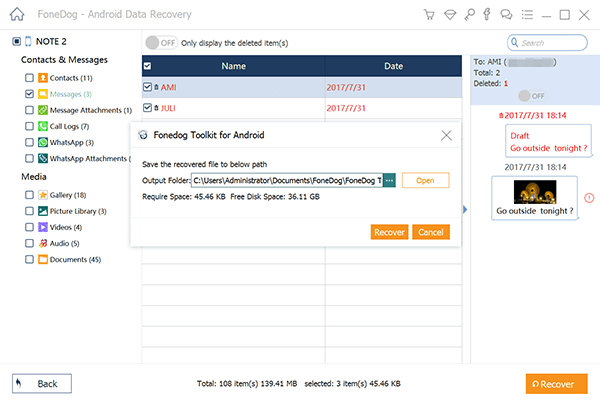Enable Only display the deleted items switch
Viewport: 600px width, 402px height.
161,43
